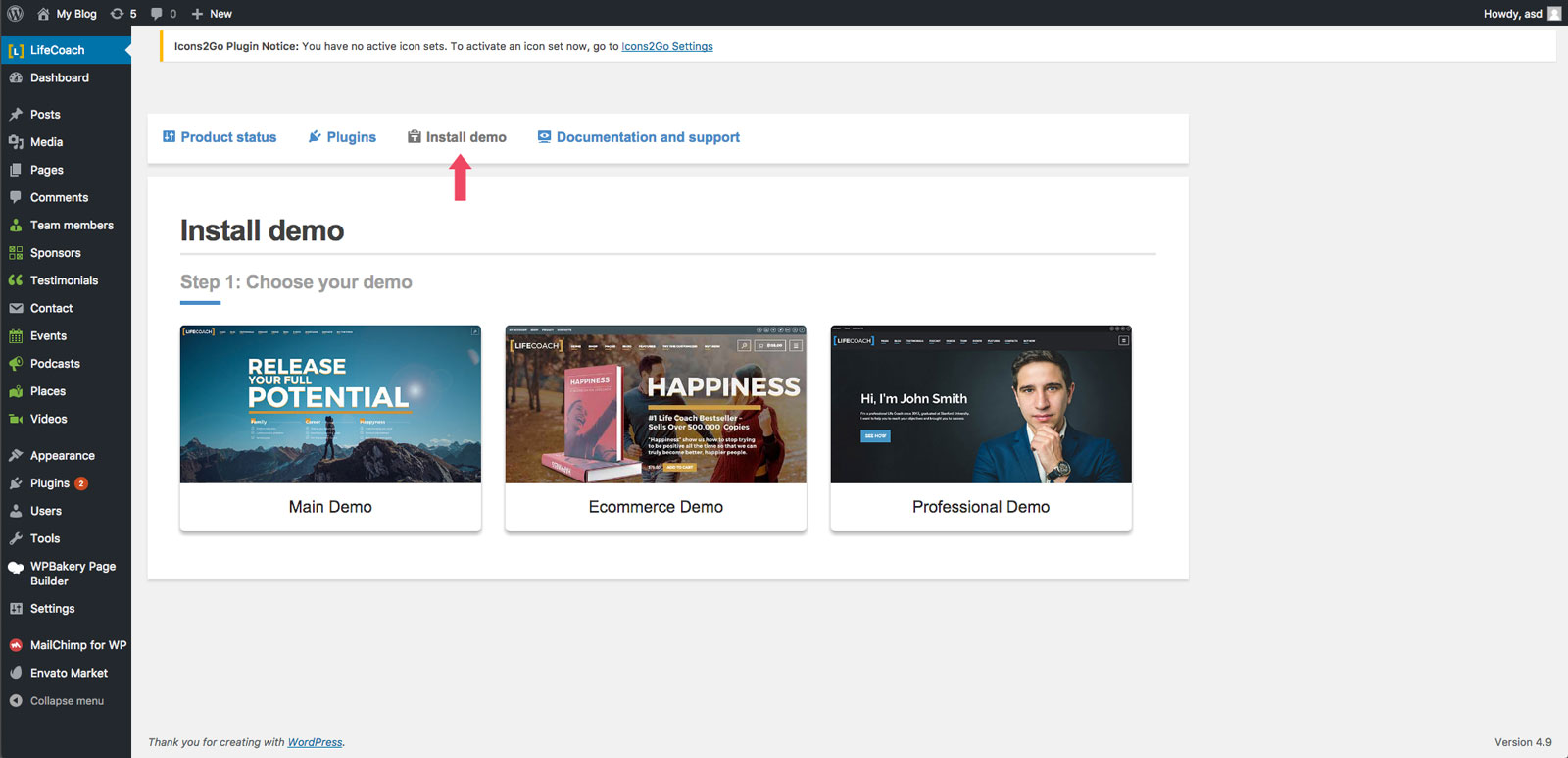Click the Videos camera icon
1568x758 pixels.
[16, 419]
